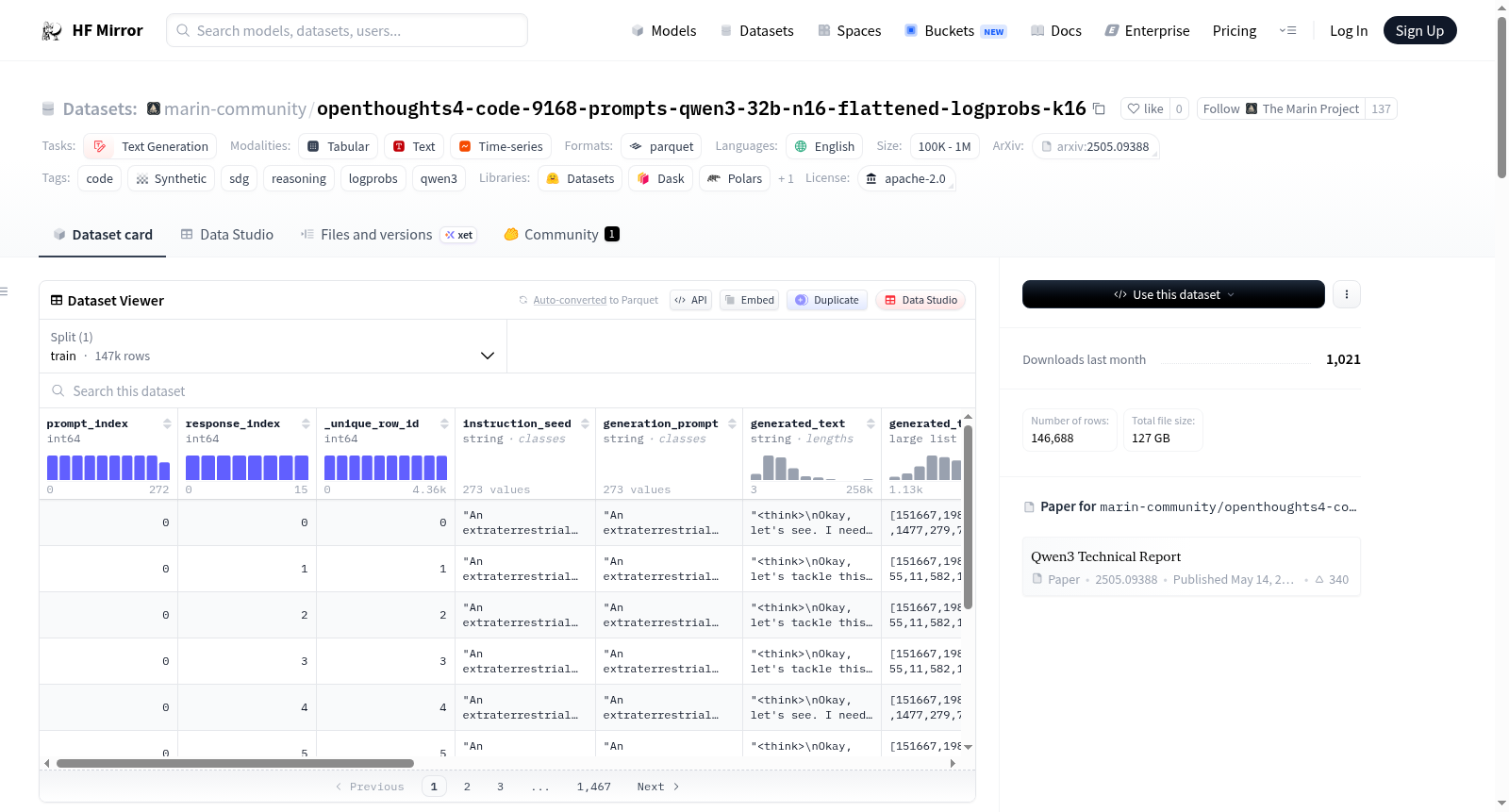Click the prompt_index histogram bars
This screenshot has height=812, width=1509.
point(108,468)
